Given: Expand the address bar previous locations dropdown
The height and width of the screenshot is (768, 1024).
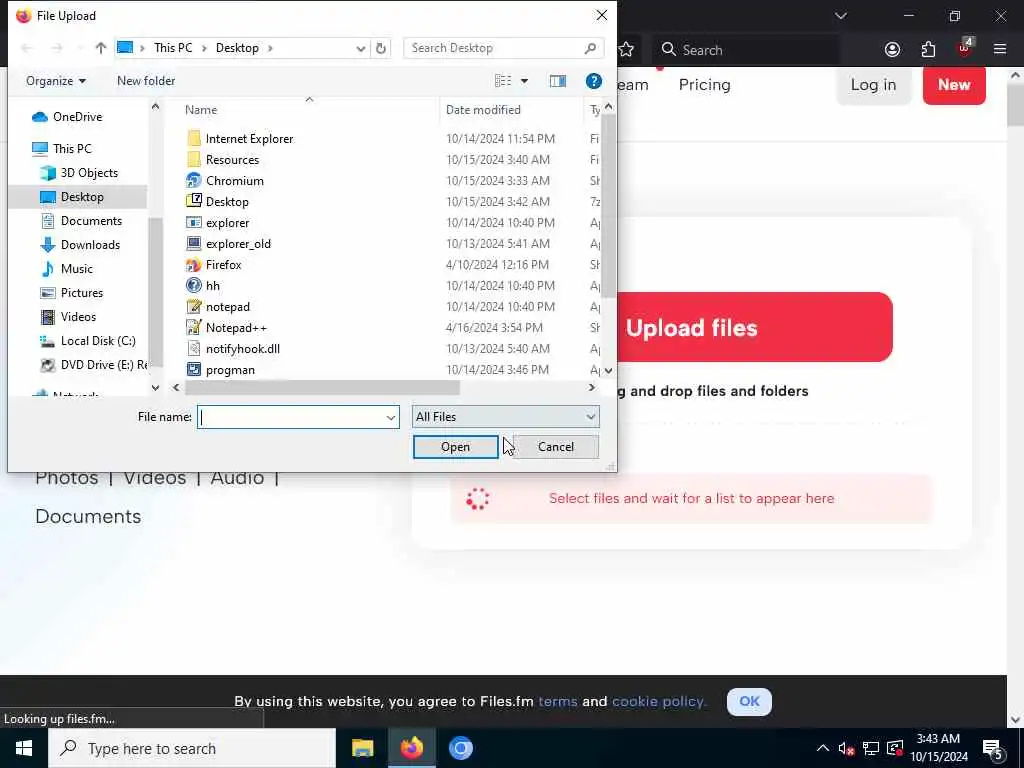Looking at the screenshot, I should point(360,48).
